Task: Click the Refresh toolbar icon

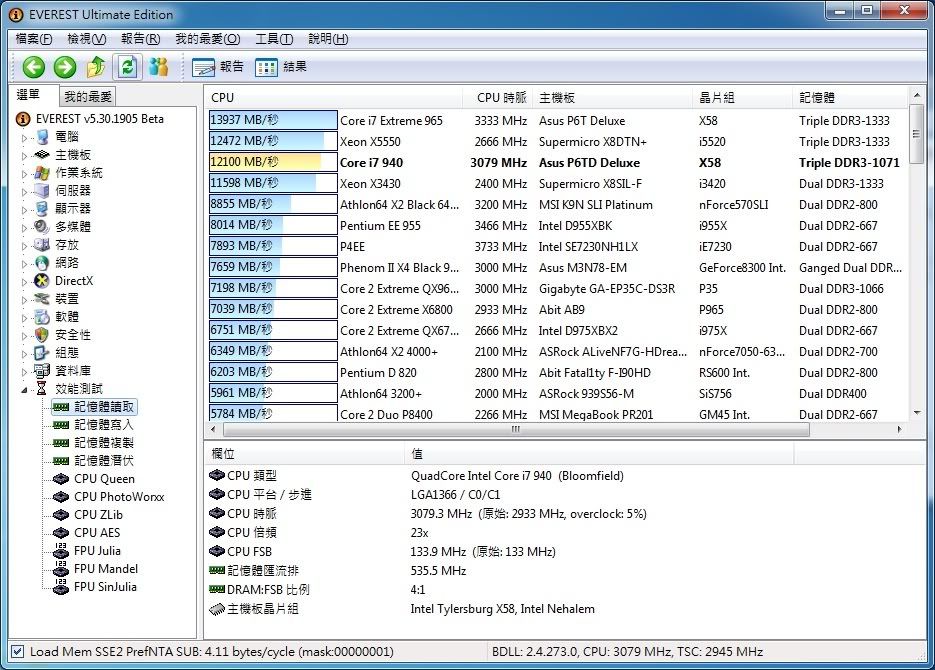Action: [x=127, y=67]
